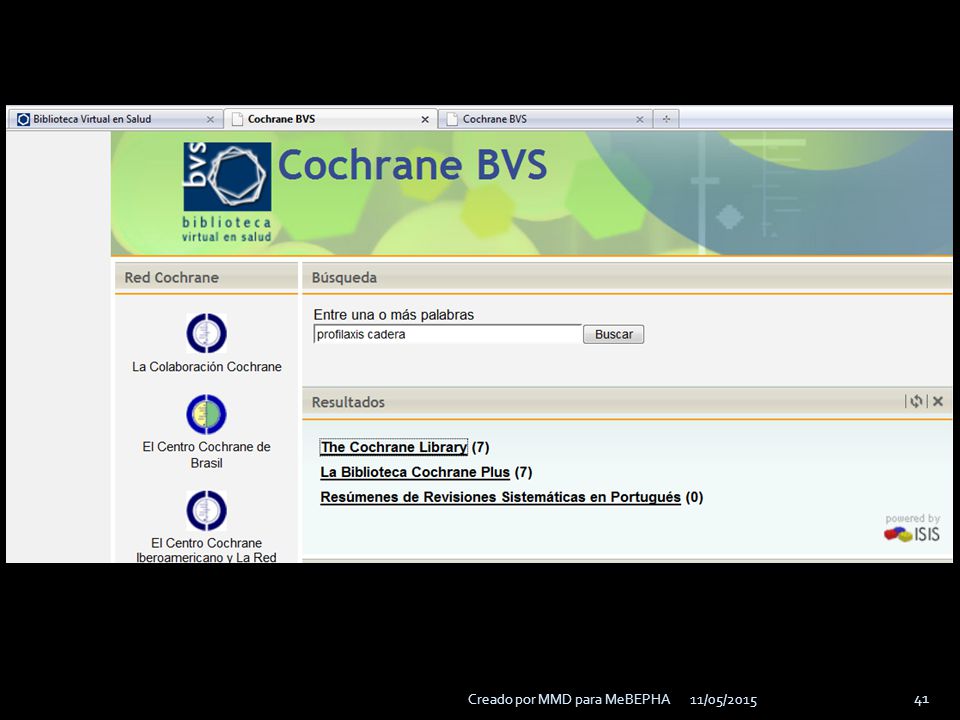Click the Búsqueda panel header
Image resolution: width=960 pixels, height=720 pixels.
coord(627,277)
